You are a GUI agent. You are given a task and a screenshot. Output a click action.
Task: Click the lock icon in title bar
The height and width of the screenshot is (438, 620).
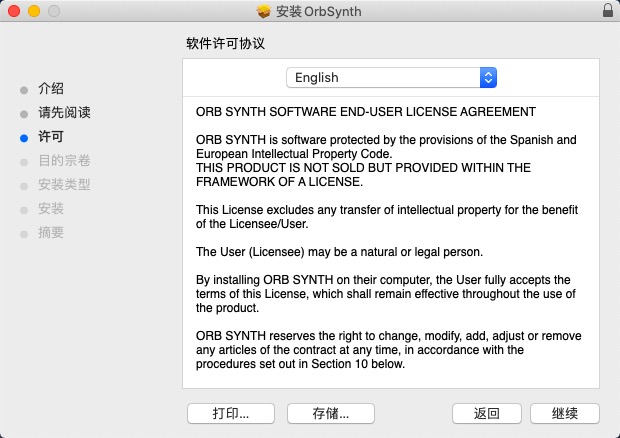[x=608, y=10]
